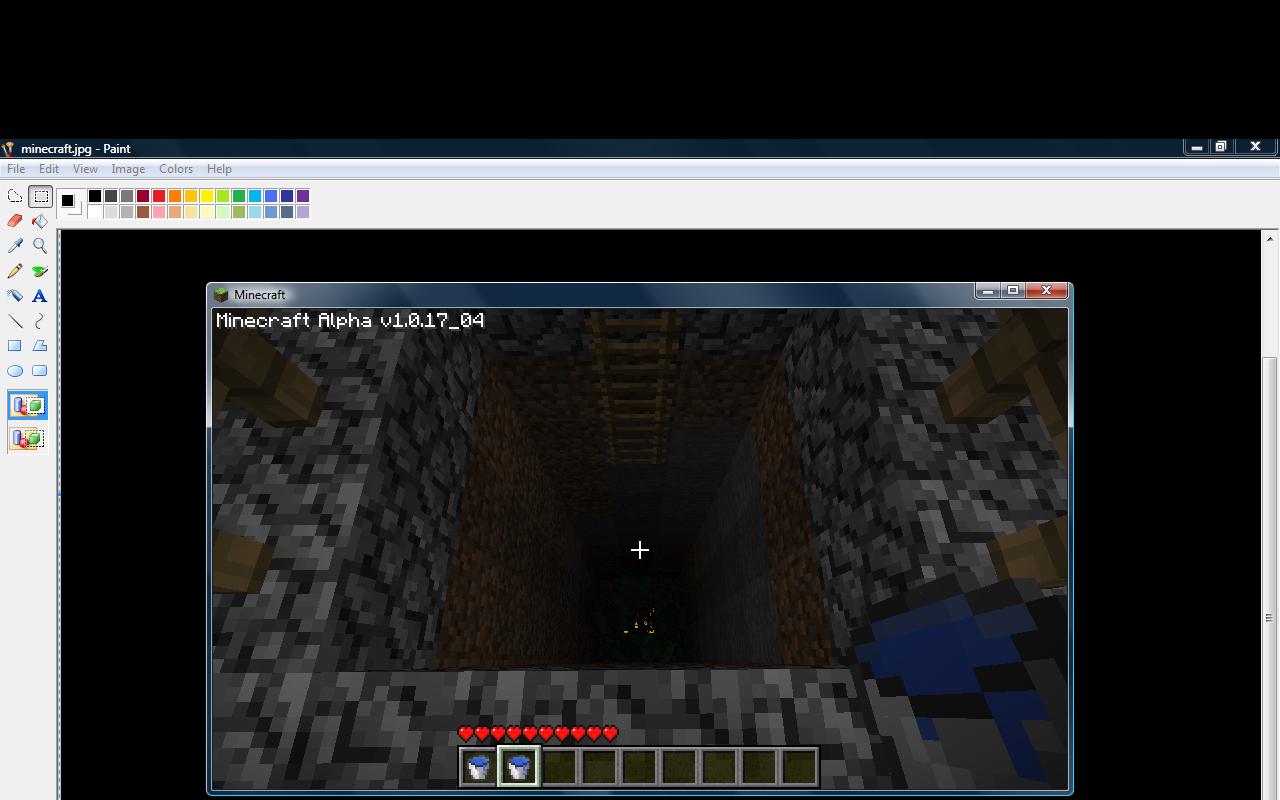Select the Brush tool
The image size is (1280, 800).
[40, 271]
